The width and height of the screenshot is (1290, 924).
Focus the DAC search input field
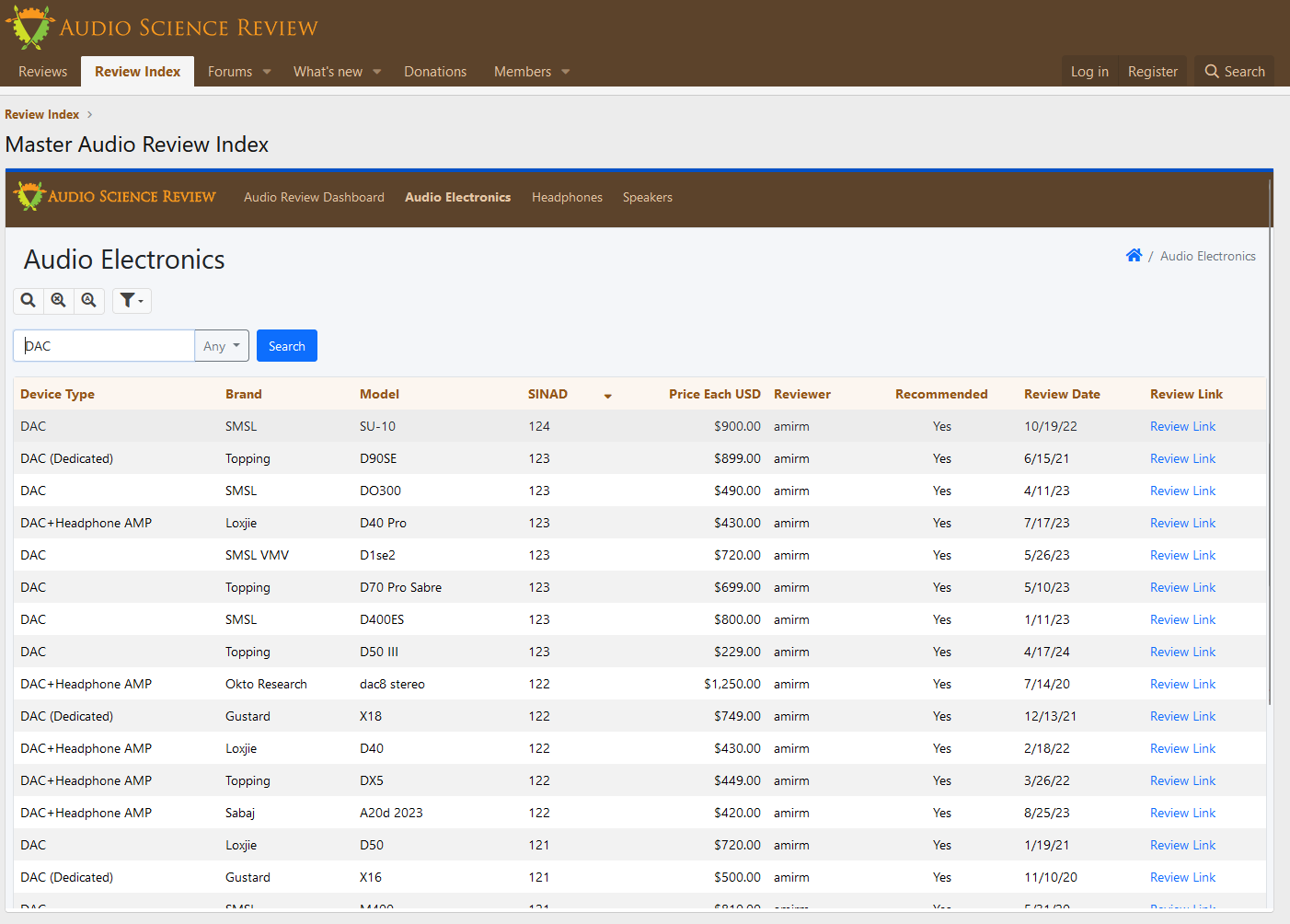(104, 346)
